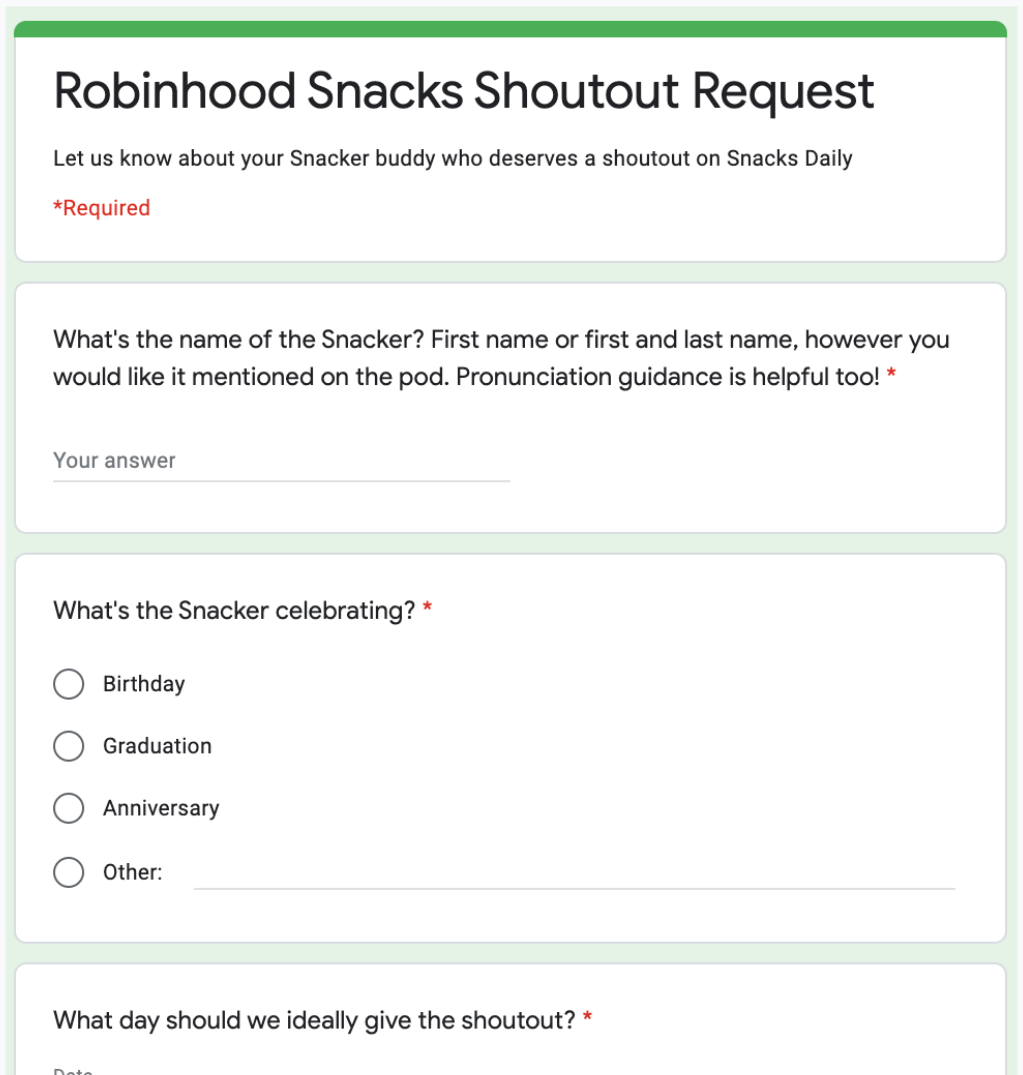The height and width of the screenshot is (1075, 1023).
Task: Click the red "*Required" notice
Action: (x=101, y=208)
